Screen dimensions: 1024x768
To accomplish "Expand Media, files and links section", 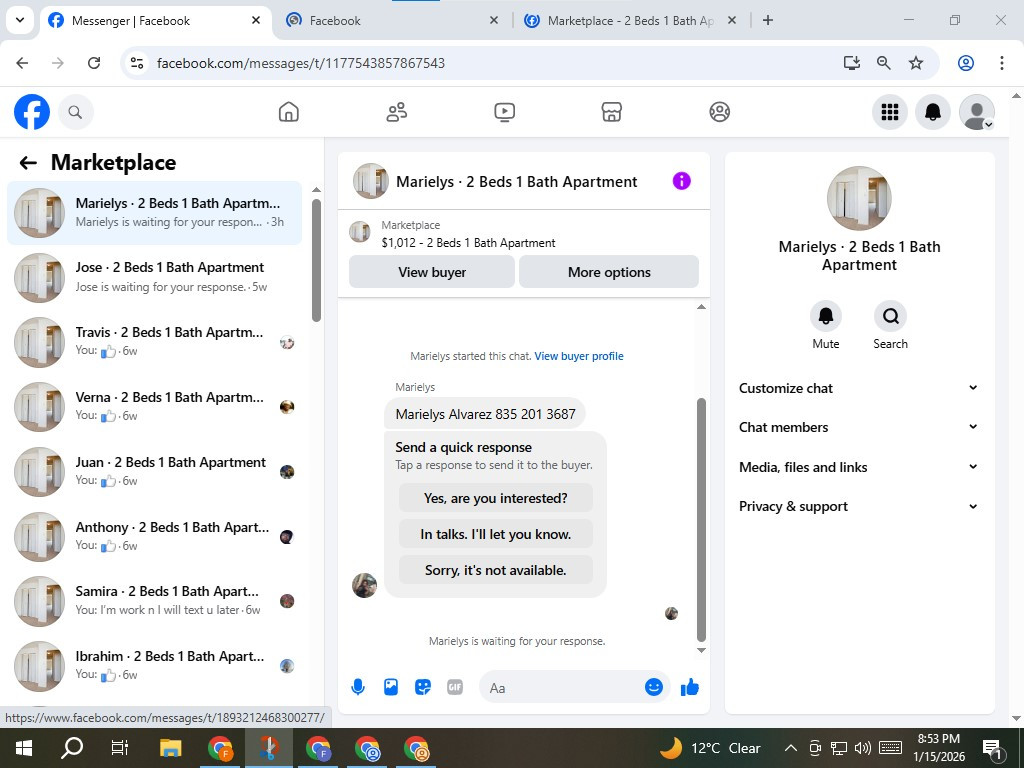I will 858,467.
